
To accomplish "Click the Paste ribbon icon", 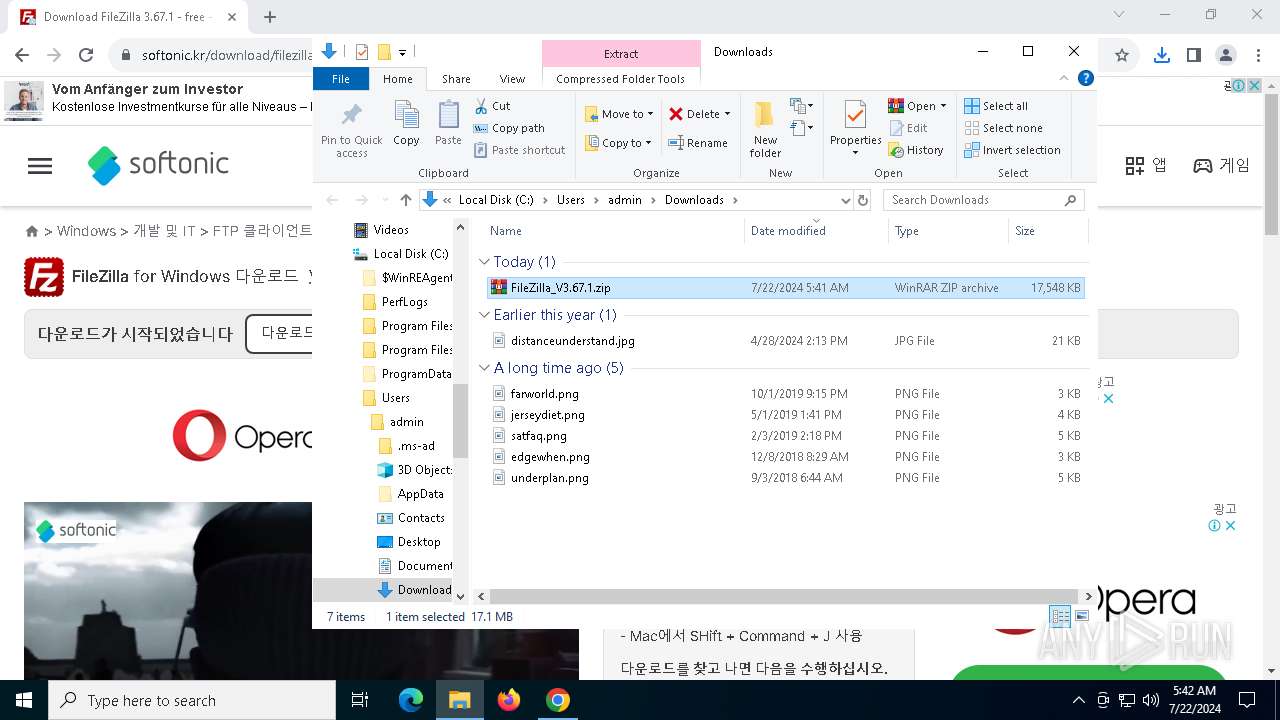I will point(448,116).
